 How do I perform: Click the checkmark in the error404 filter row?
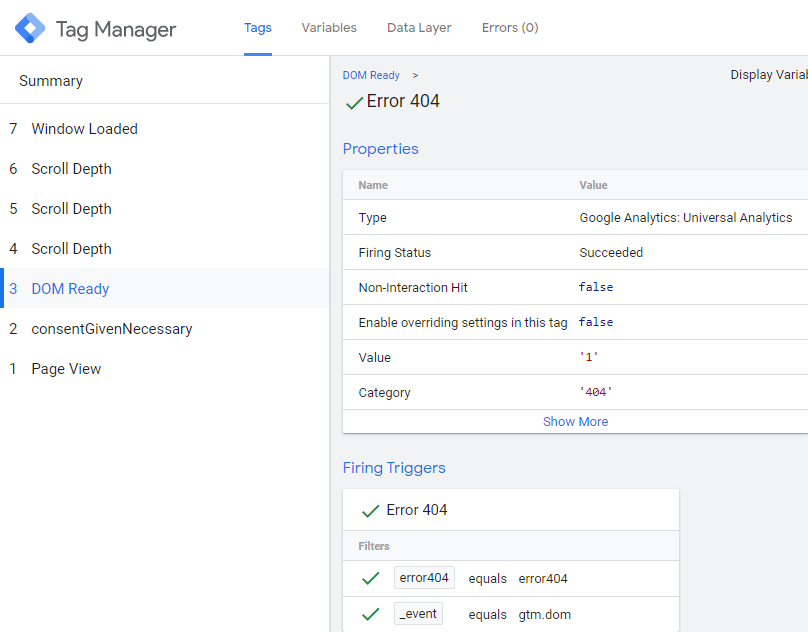pos(371,578)
